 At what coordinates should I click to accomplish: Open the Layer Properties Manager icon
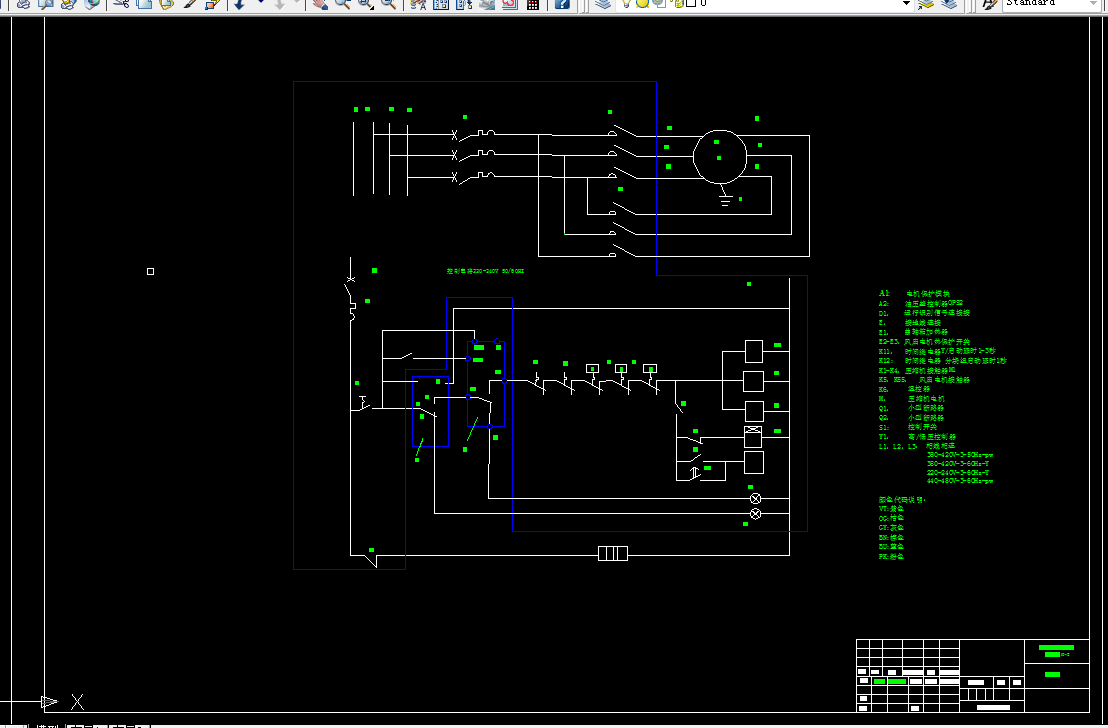[603, 4]
